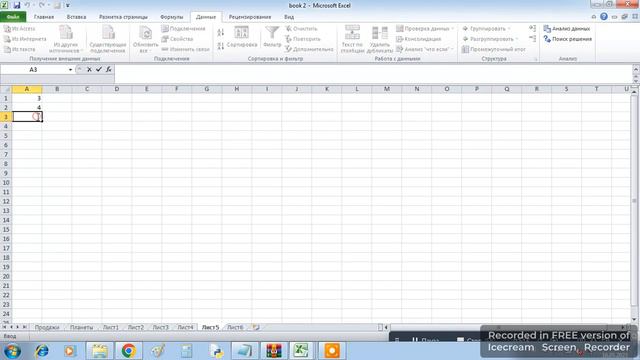Click Поиск решения button
This screenshot has height=360, width=640.
pyautogui.click(x=568, y=39)
